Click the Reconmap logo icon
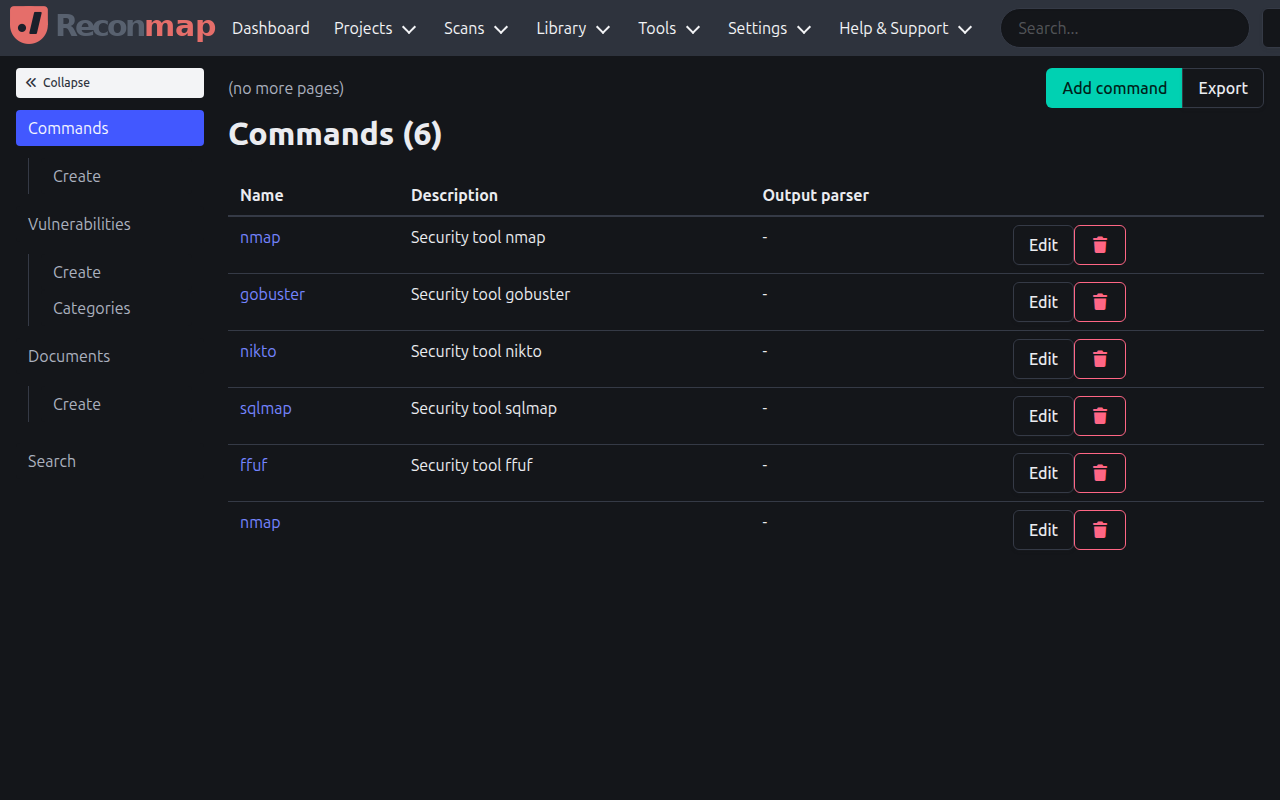The image size is (1280, 800). (x=28, y=27)
